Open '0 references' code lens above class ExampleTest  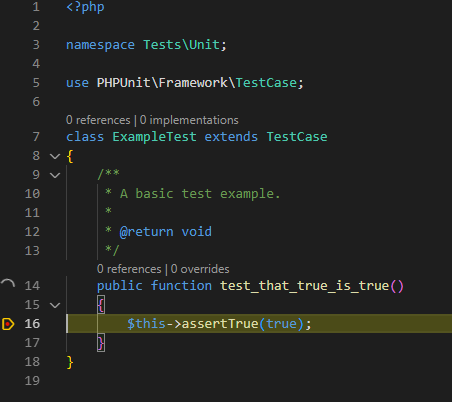coord(98,120)
